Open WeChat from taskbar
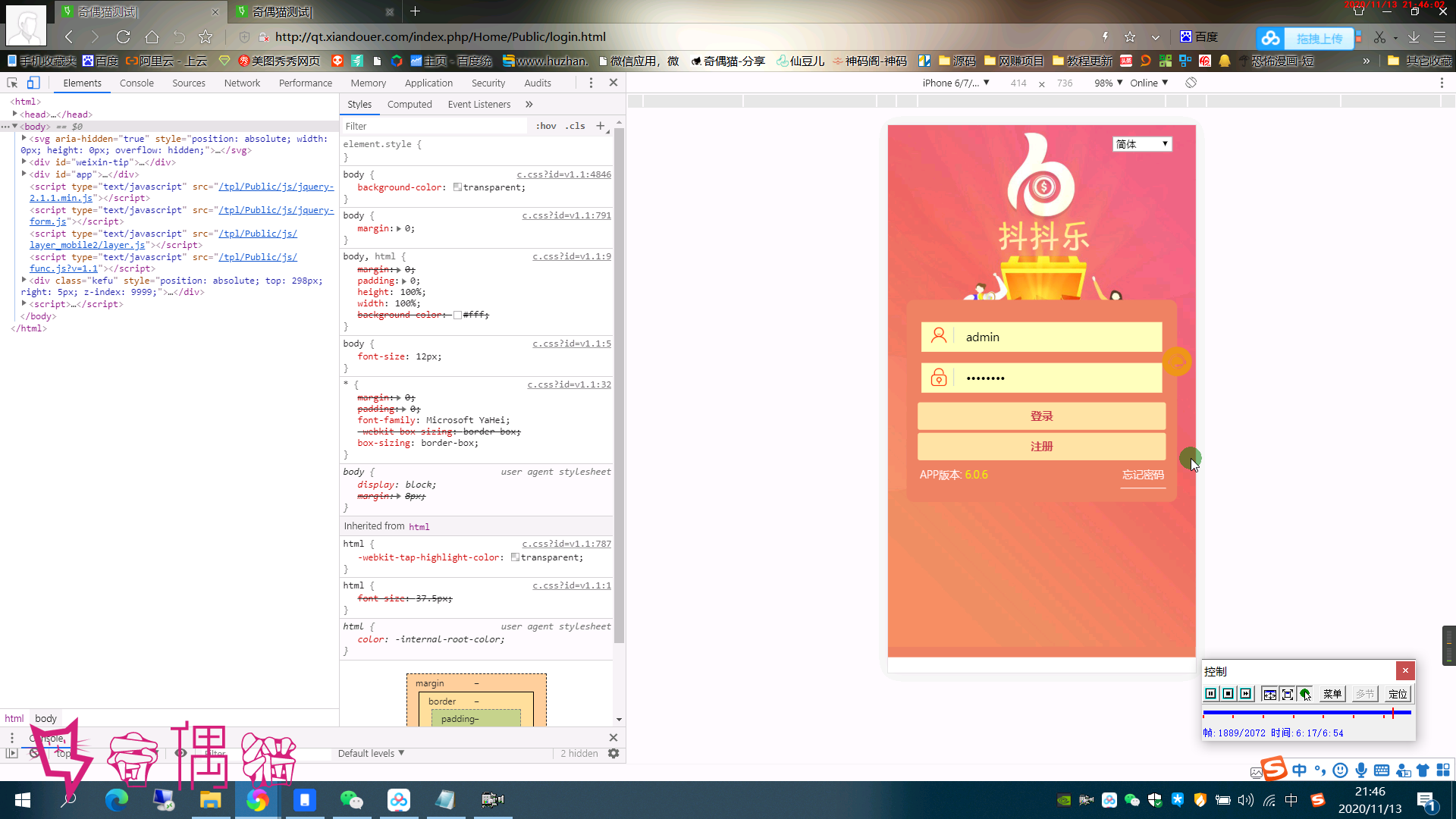The width and height of the screenshot is (1456, 819). click(351, 800)
